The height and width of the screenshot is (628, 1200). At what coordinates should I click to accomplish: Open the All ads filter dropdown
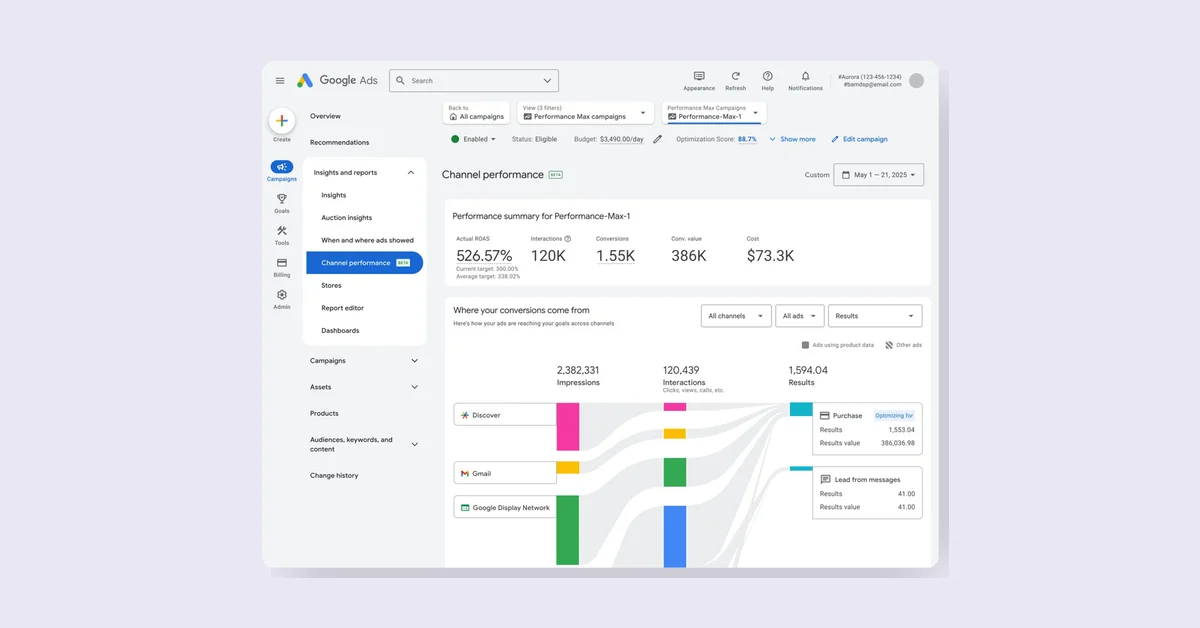tap(800, 316)
